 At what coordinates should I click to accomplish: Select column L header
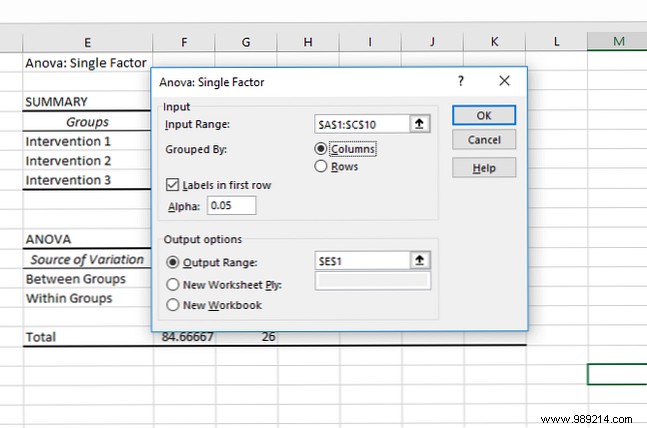pyautogui.click(x=557, y=42)
